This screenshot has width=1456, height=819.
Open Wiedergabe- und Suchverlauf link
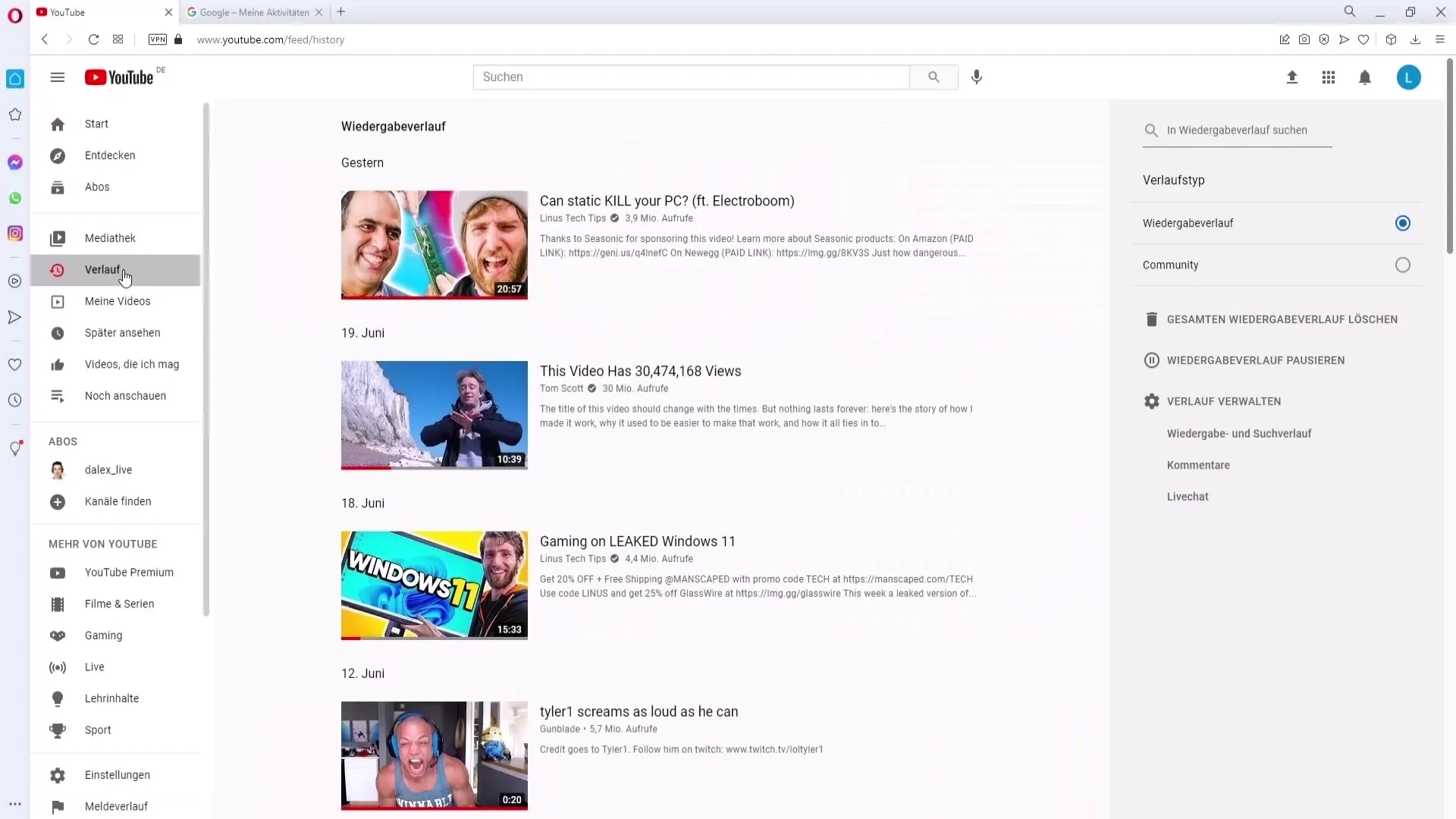click(1240, 433)
